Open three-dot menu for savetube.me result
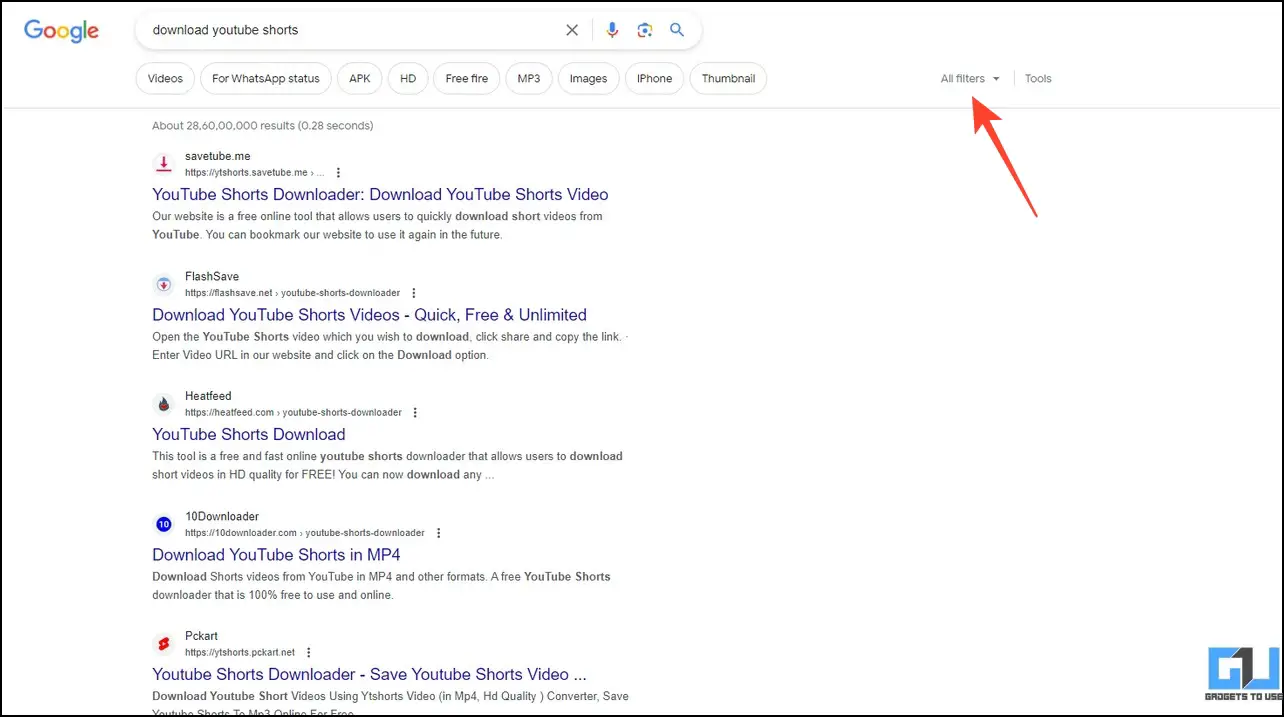 (x=338, y=173)
